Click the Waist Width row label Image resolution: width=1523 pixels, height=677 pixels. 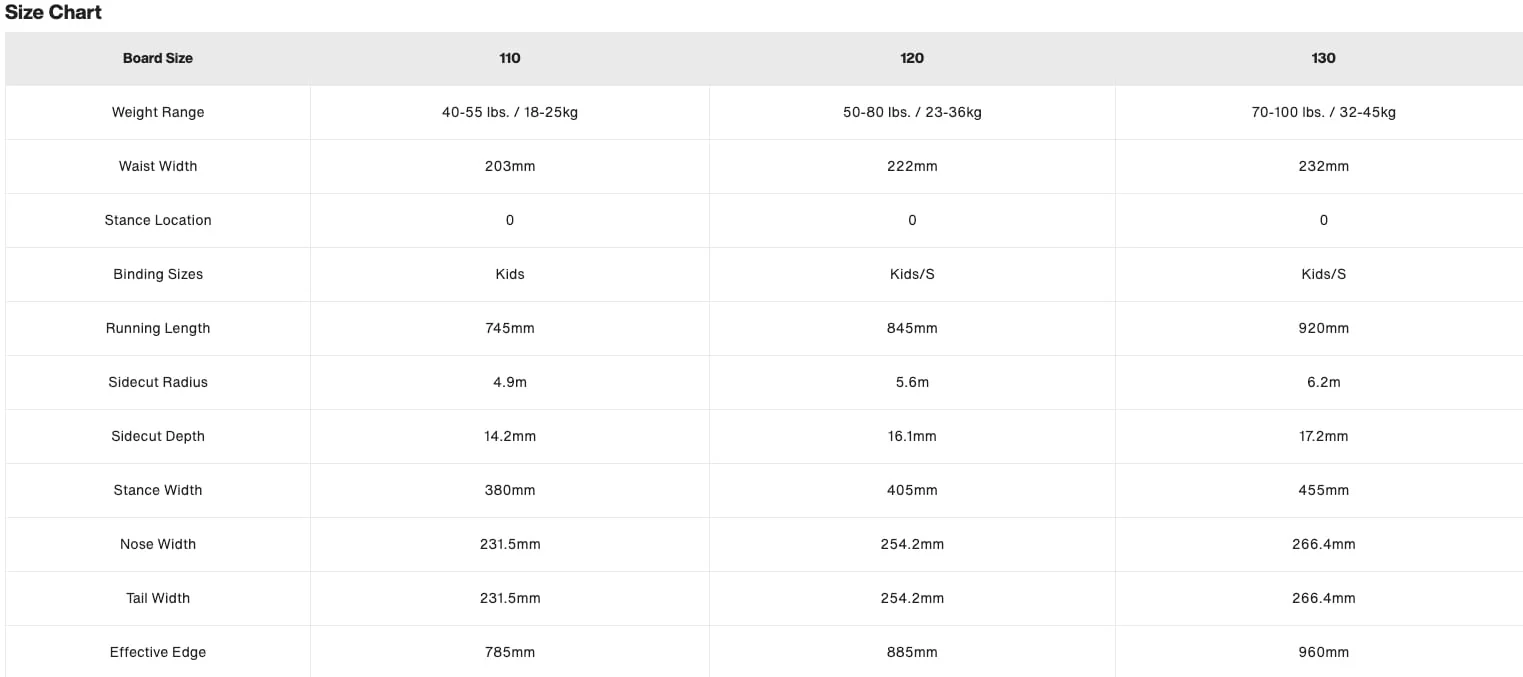(158, 166)
